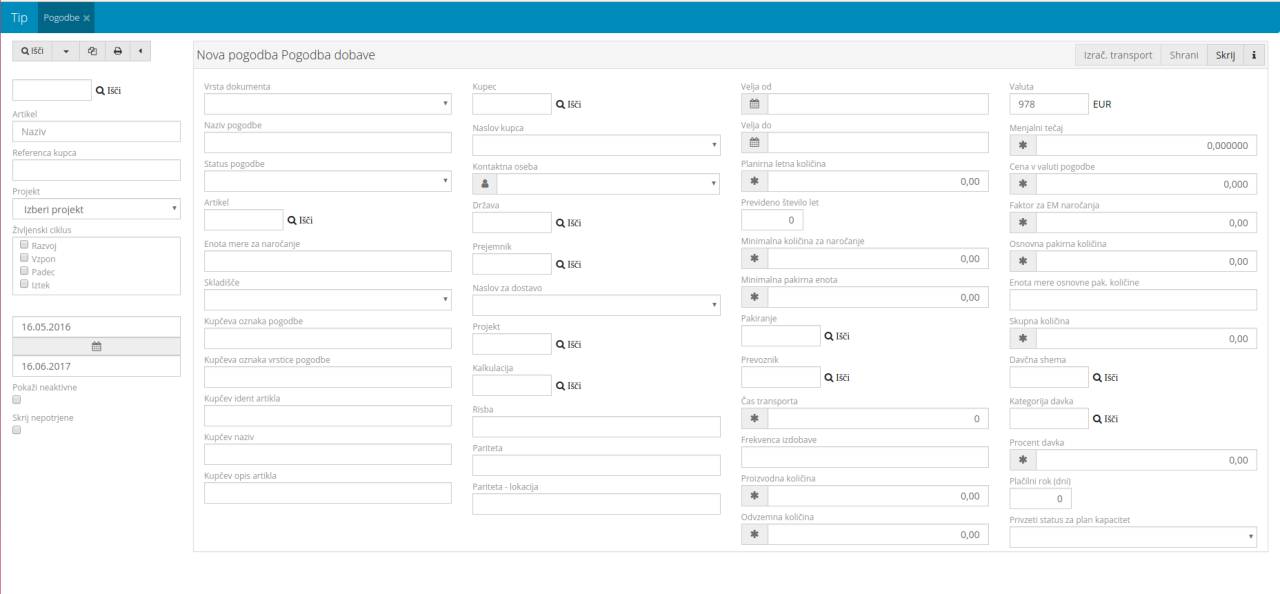Expand the Izberi projekt dropdown

(96, 209)
